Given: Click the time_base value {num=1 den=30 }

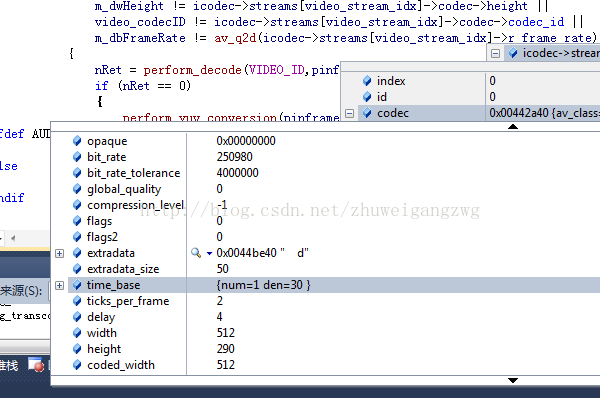Looking at the screenshot, I should [x=263, y=285].
